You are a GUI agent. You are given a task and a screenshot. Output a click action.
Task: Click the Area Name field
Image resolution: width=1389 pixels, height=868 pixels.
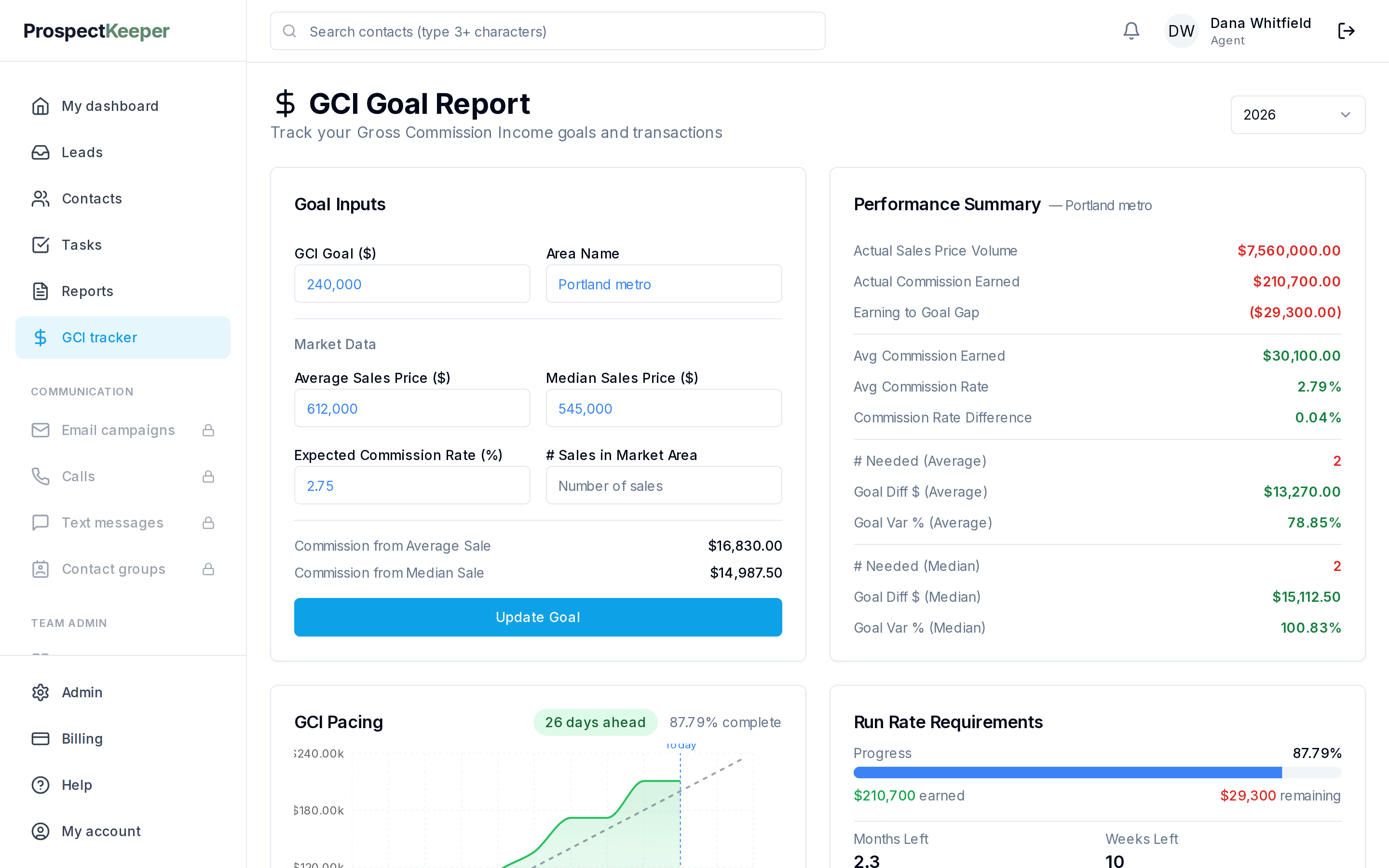pos(664,284)
